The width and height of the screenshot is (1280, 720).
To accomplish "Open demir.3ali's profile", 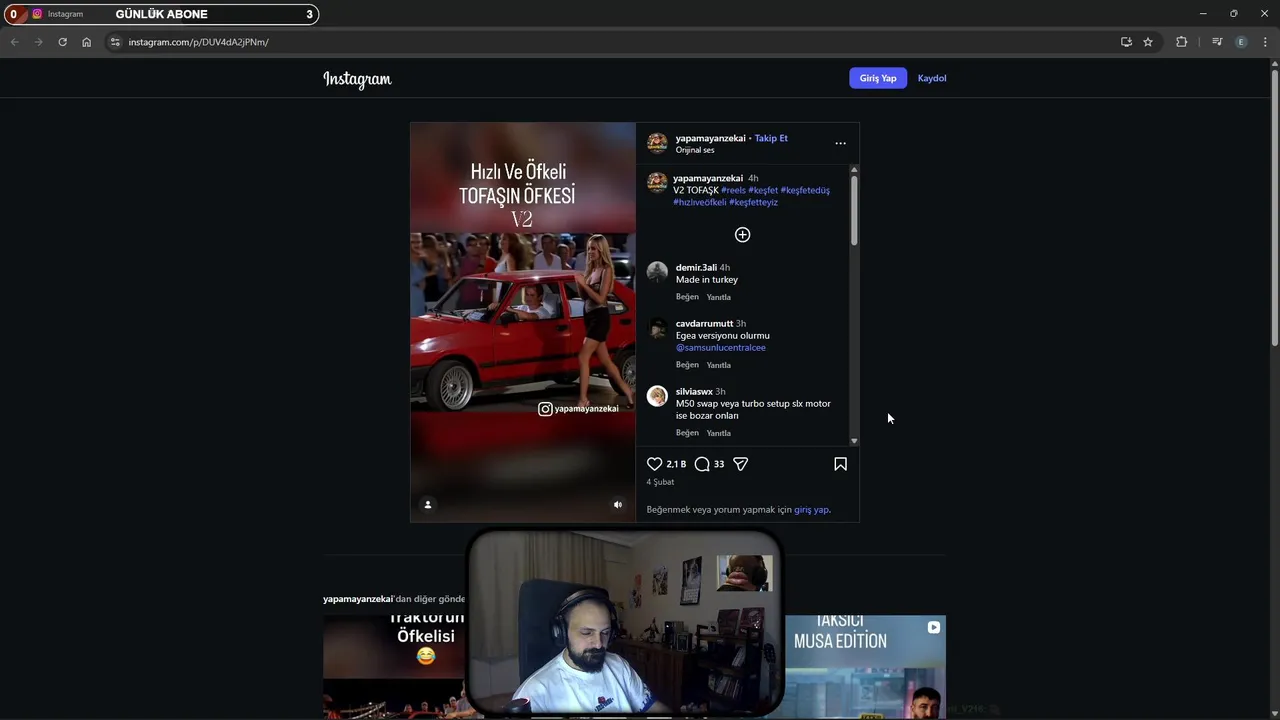I will coord(696,267).
